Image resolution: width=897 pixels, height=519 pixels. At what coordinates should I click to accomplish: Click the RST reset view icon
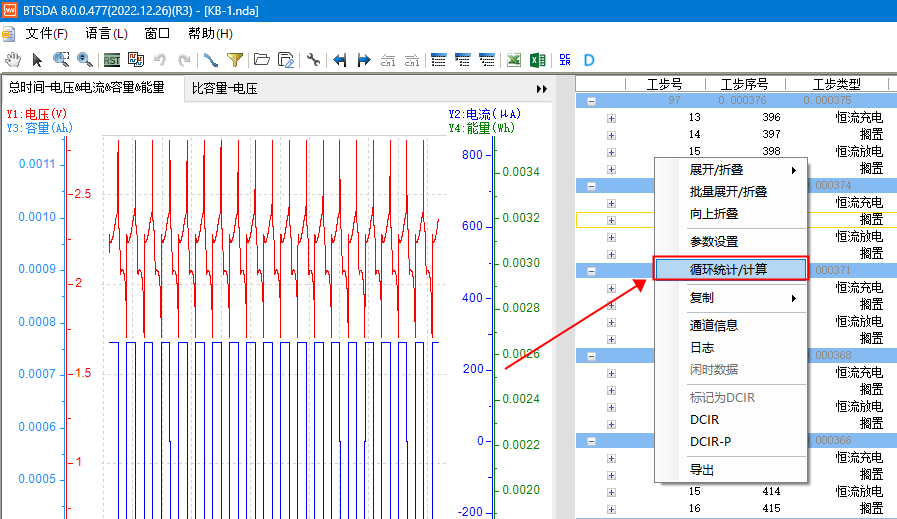tap(112, 60)
